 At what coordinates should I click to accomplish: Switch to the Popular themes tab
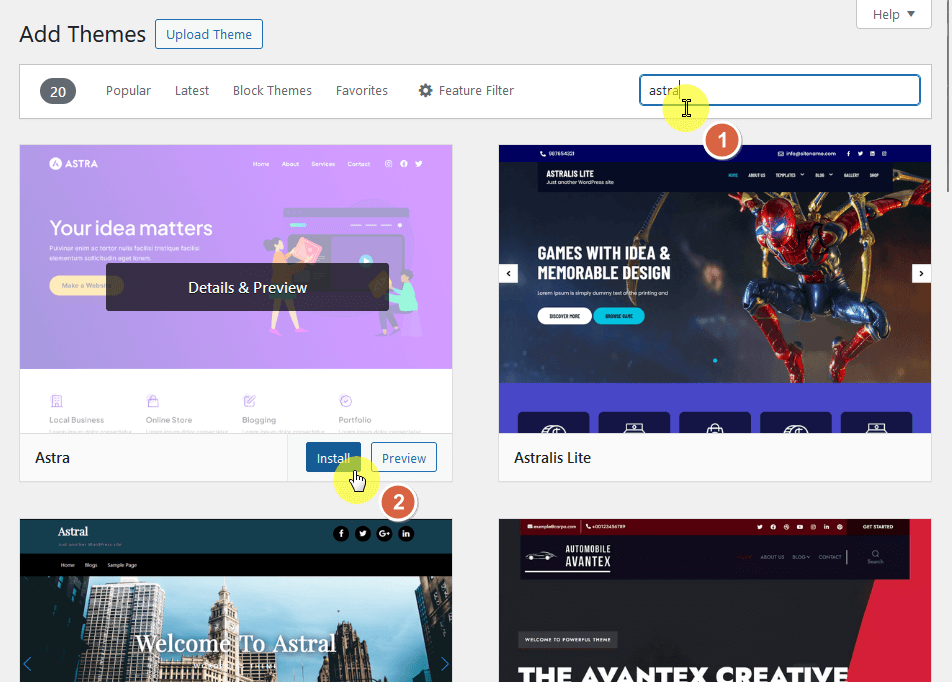click(128, 90)
